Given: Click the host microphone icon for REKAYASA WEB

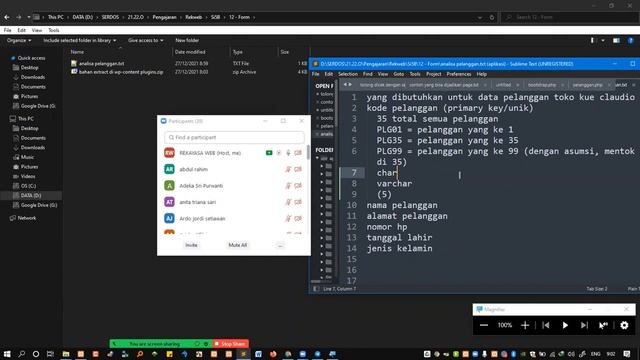Looking at the screenshot, I should pos(288,153).
